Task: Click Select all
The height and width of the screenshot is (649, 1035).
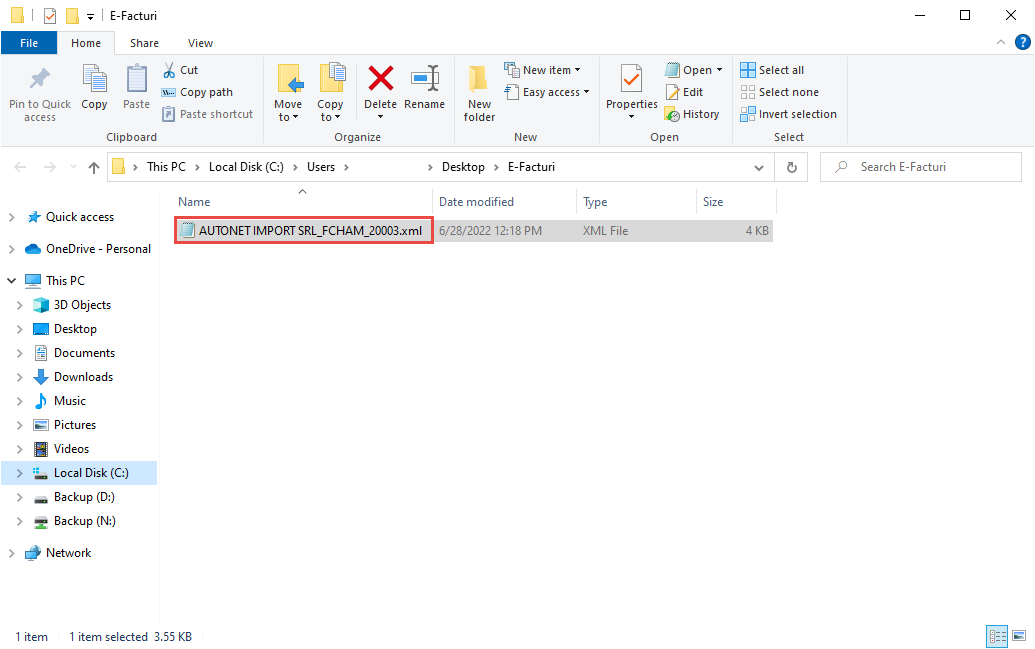Action: tap(772, 70)
